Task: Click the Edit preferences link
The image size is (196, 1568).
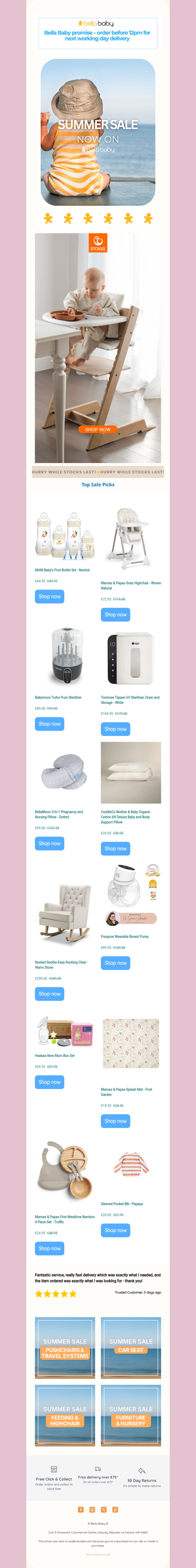Action: coord(98,1555)
